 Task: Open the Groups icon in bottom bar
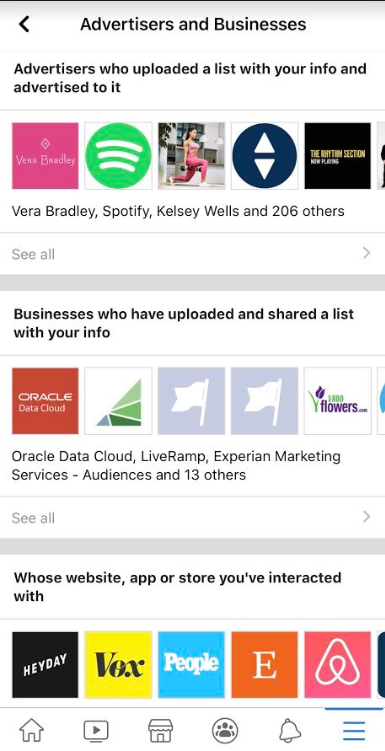coord(225,730)
